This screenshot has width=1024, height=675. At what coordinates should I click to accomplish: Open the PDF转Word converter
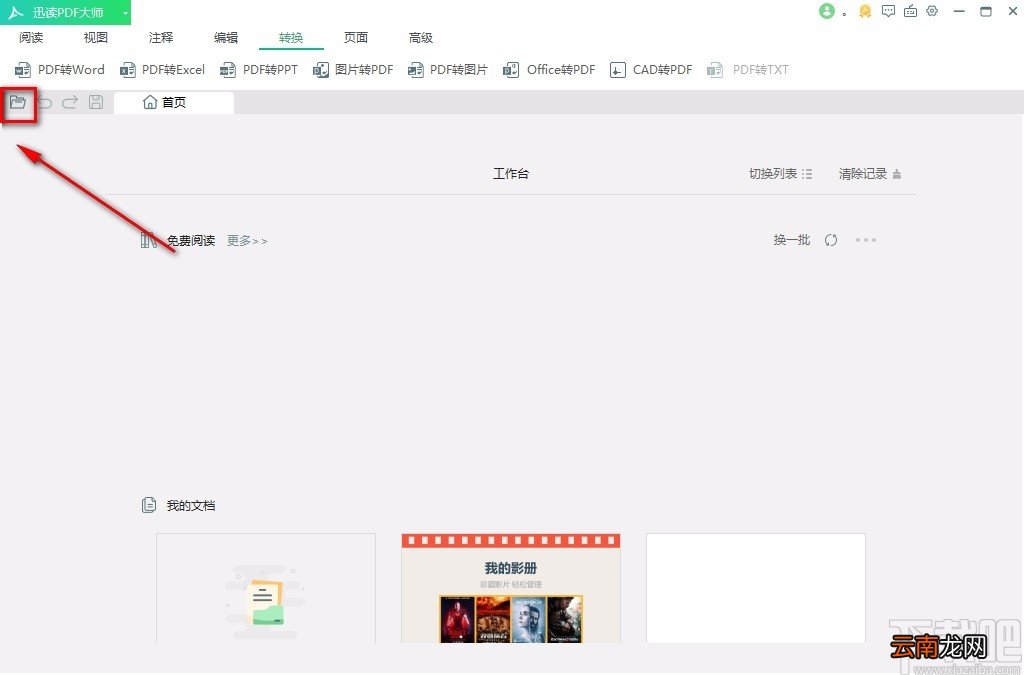(59, 70)
